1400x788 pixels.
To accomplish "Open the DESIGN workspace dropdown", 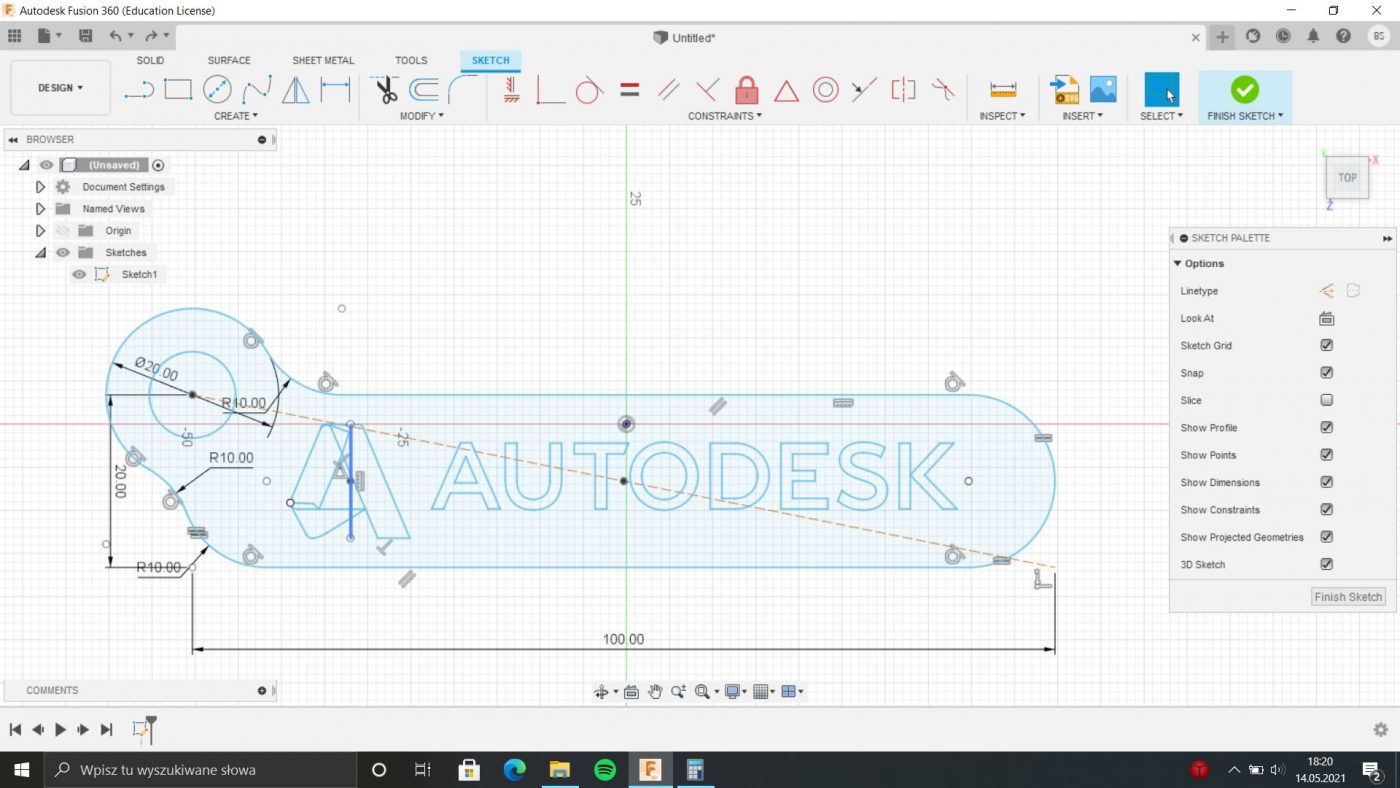I will tap(60, 88).
